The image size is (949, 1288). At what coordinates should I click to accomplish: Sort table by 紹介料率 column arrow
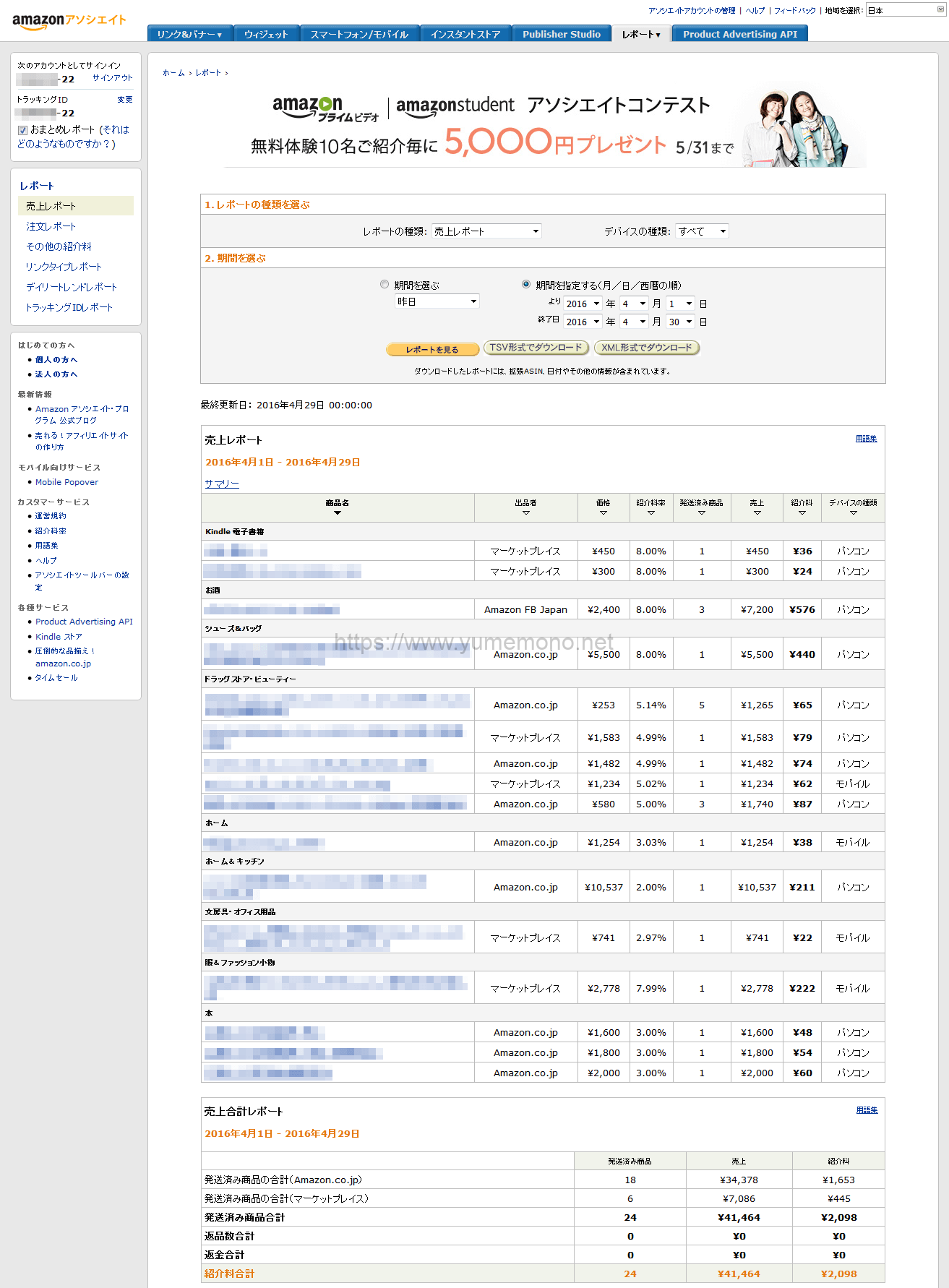pyautogui.click(x=650, y=513)
